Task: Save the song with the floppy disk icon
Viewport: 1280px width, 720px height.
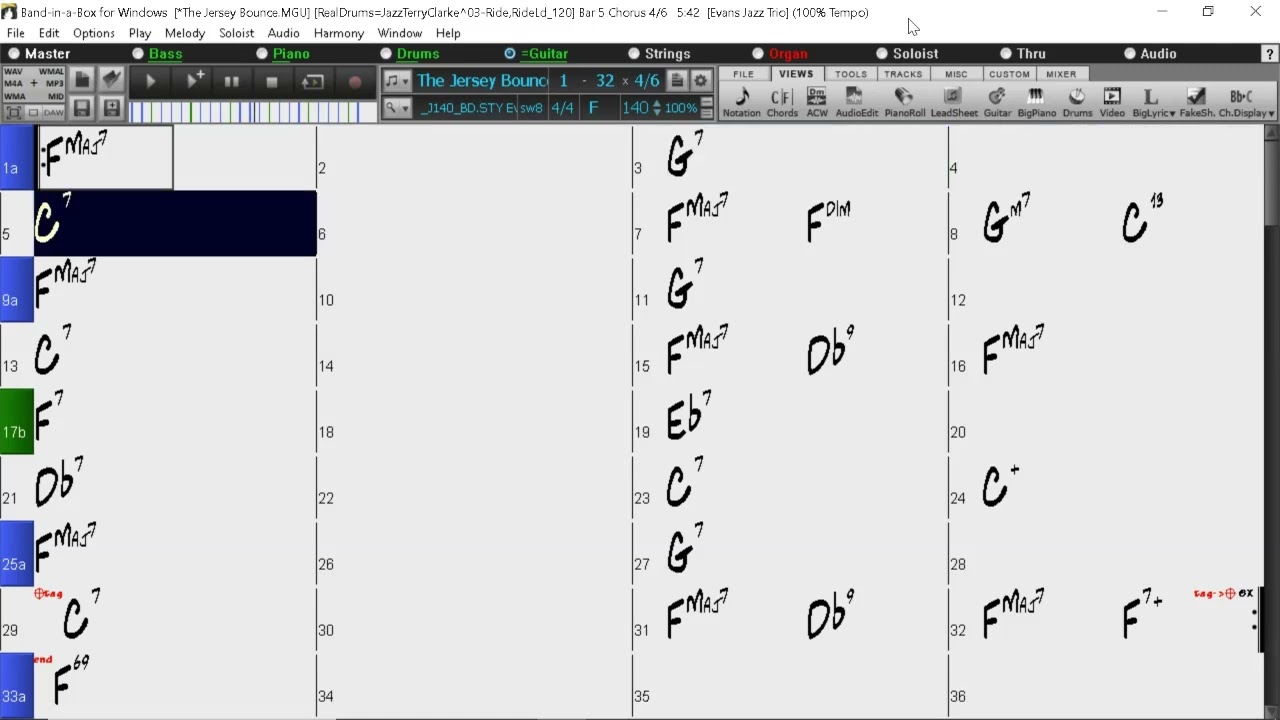Action: click(x=82, y=108)
